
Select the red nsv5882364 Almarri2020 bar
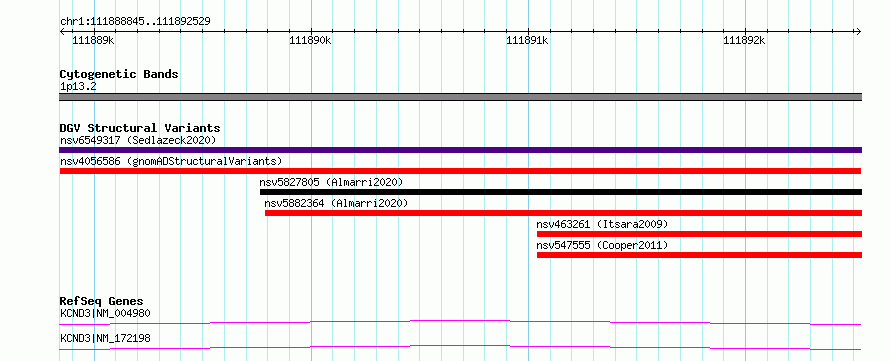563,213
